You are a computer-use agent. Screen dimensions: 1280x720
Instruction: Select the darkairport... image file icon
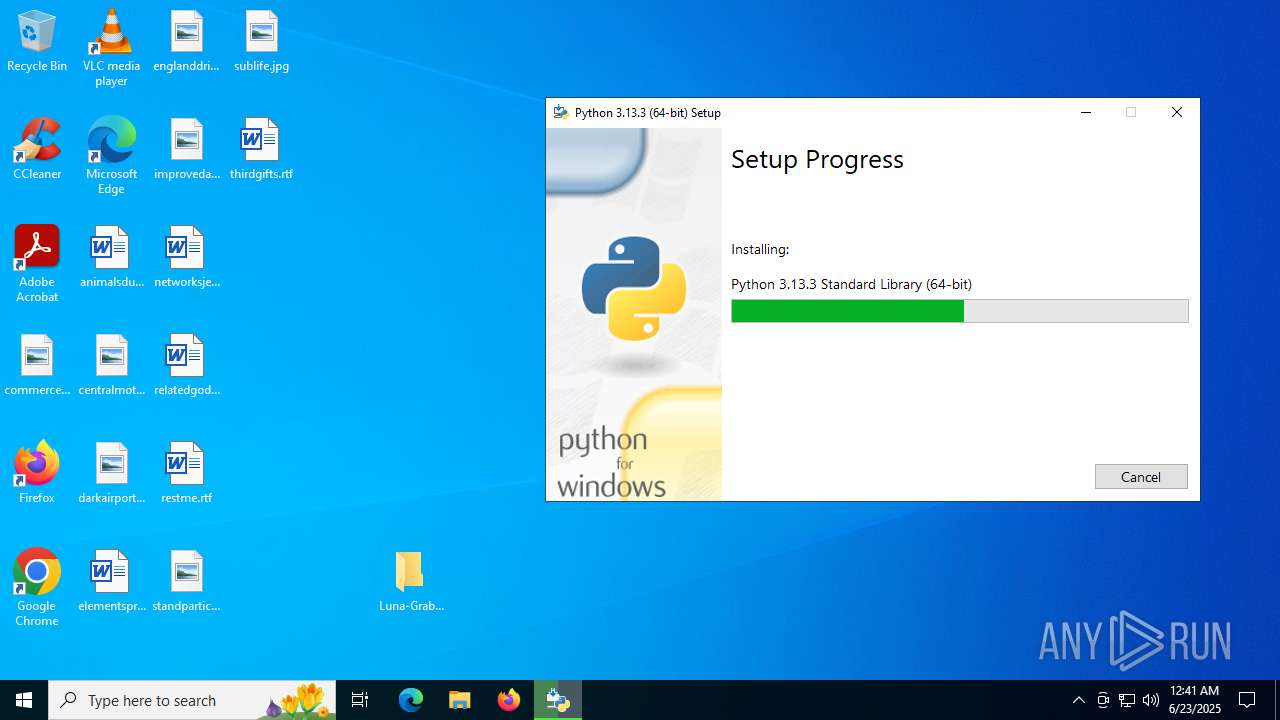(x=111, y=474)
